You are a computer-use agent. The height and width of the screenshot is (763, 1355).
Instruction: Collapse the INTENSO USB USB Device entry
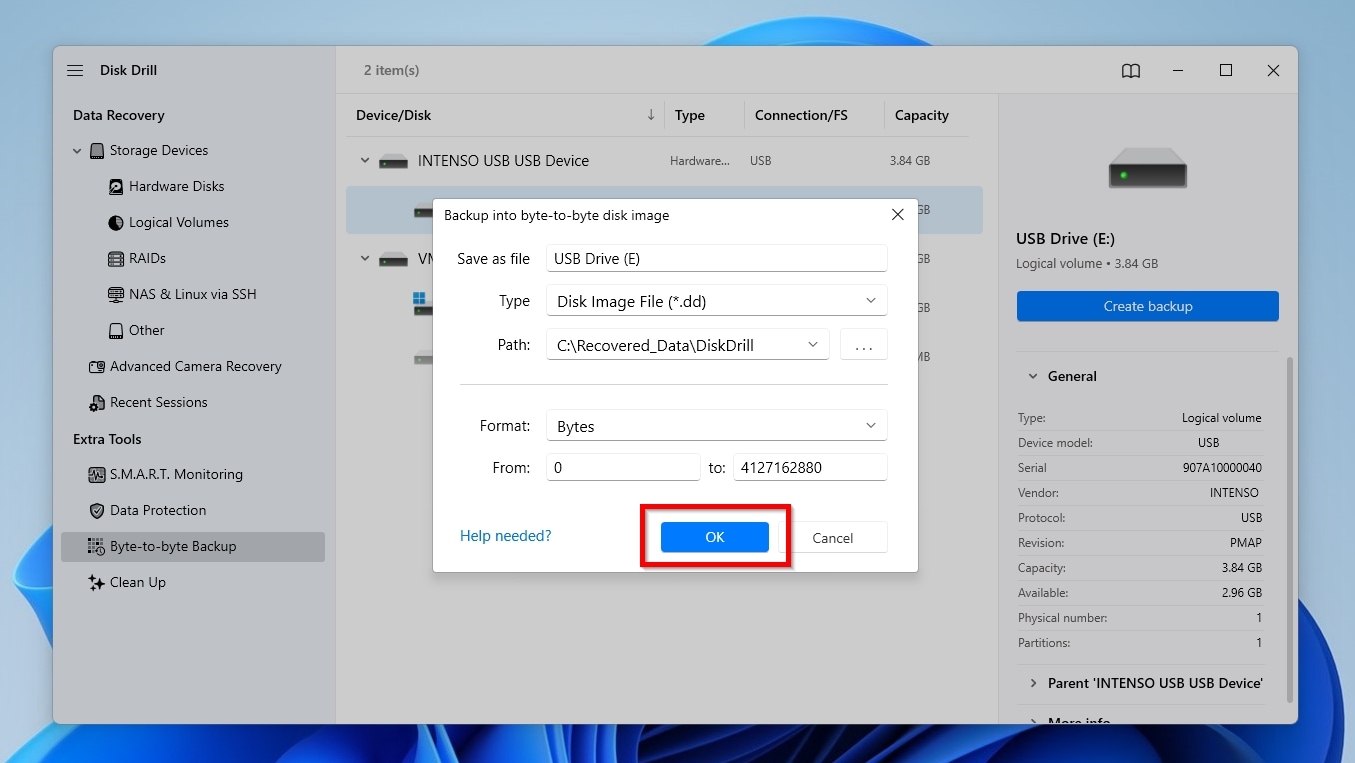pos(364,160)
